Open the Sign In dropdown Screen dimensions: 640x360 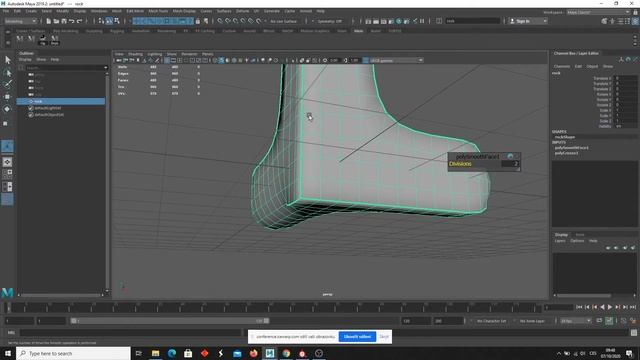click(528, 21)
